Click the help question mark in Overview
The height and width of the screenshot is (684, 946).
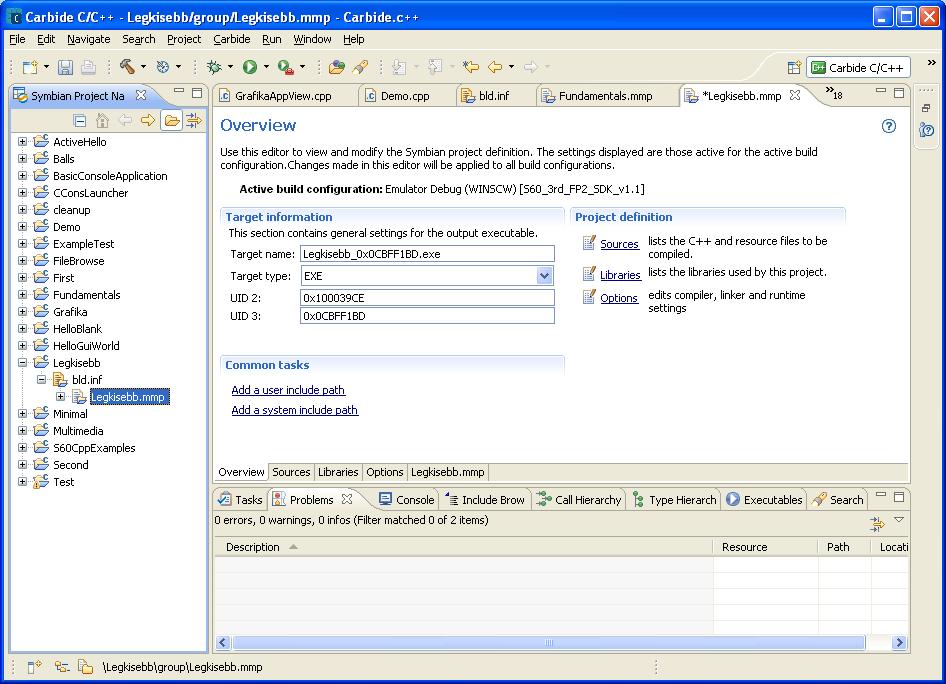pyautogui.click(x=889, y=126)
